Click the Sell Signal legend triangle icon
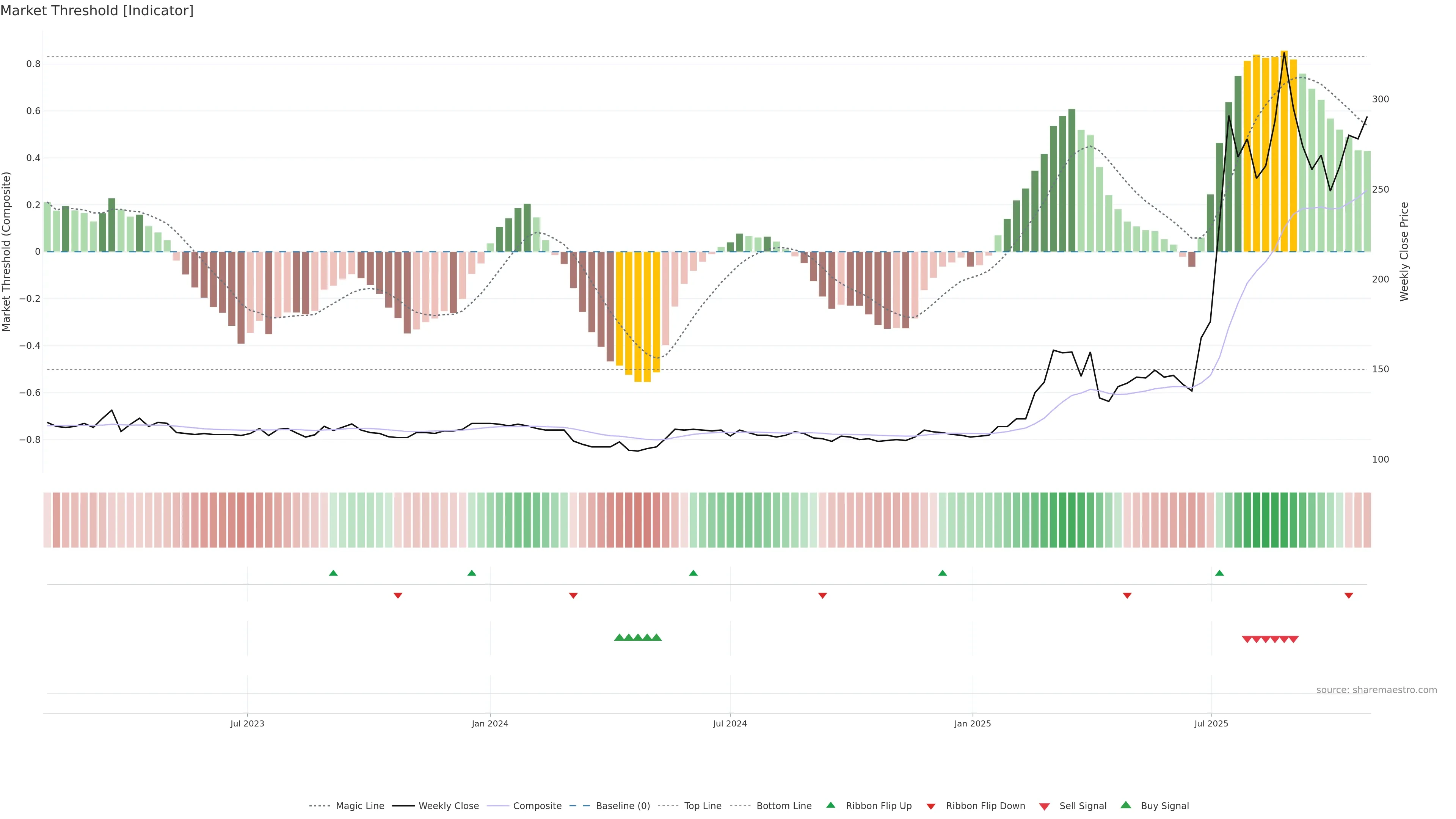The height and width of the screenshot is (819, 1456). point(1044,806)
